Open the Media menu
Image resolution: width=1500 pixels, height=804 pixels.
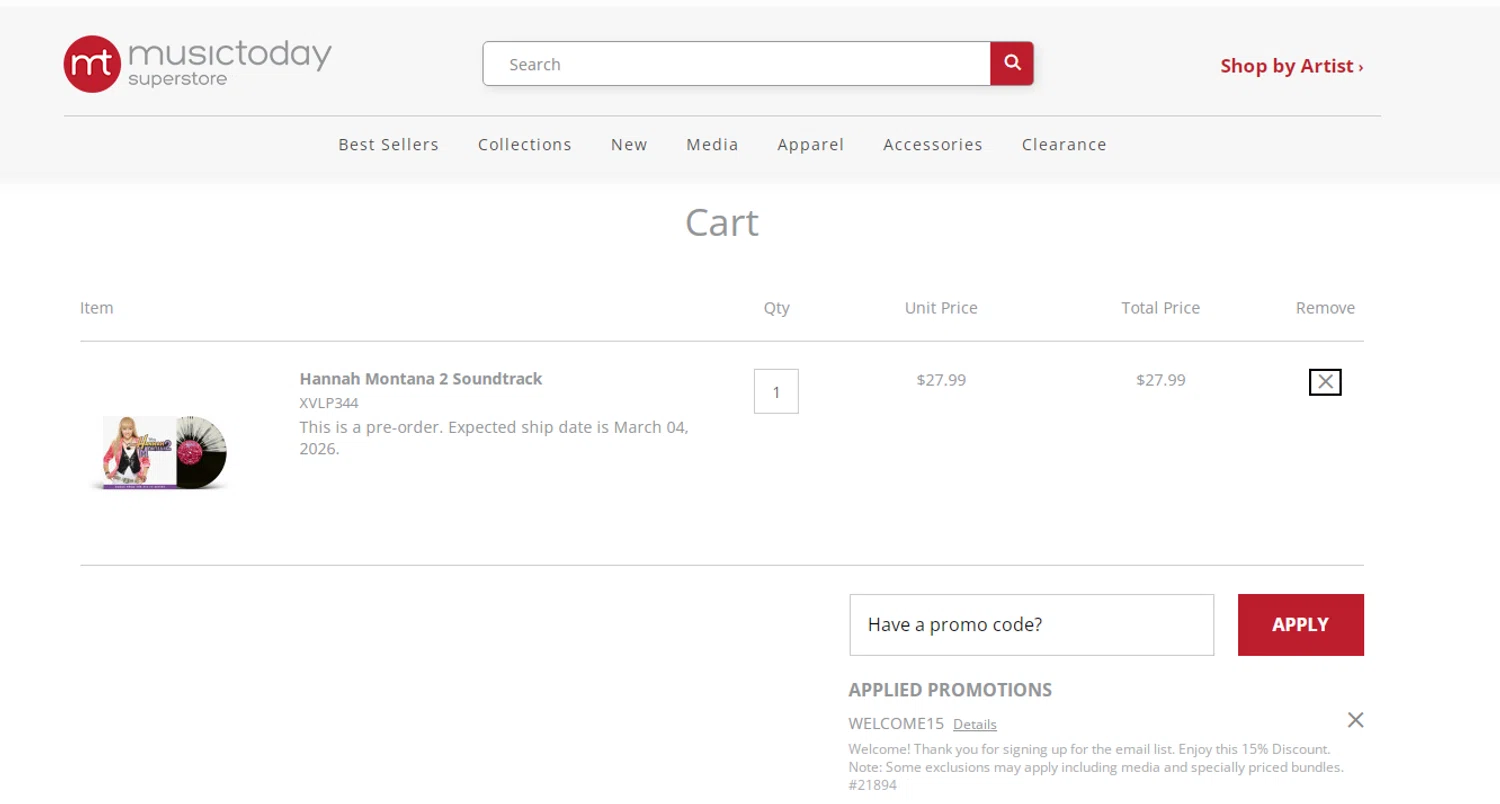(712, 145)
